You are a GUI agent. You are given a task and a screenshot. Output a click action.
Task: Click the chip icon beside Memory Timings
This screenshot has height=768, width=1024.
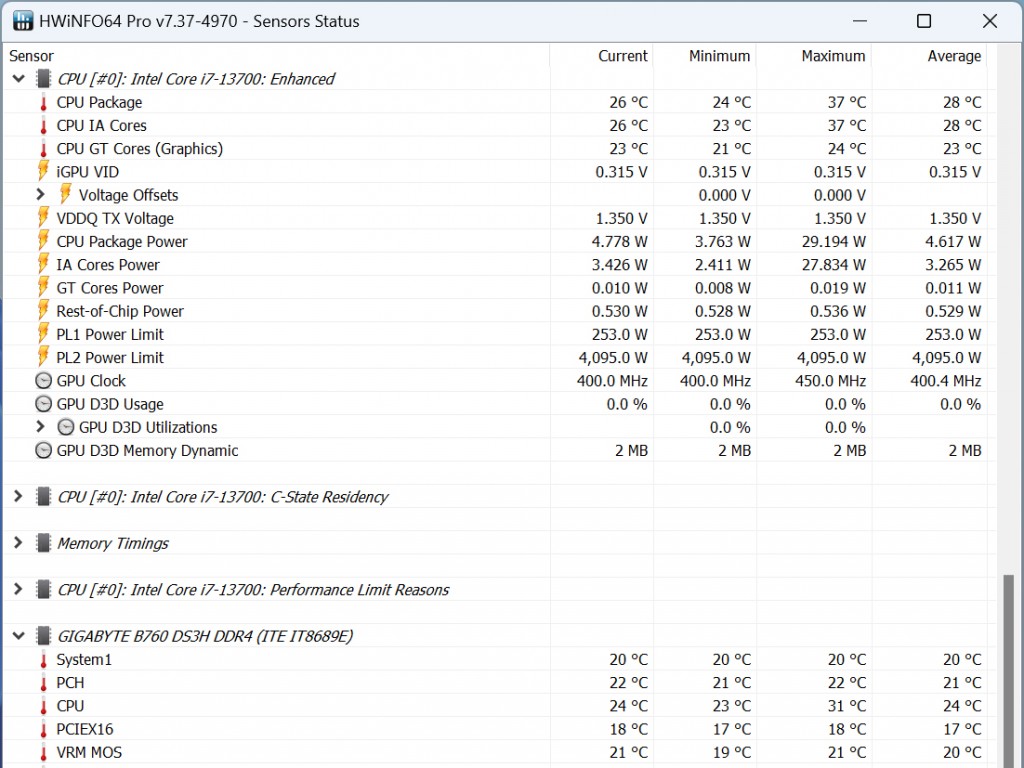pyautogui.click(x=43, y=543)
